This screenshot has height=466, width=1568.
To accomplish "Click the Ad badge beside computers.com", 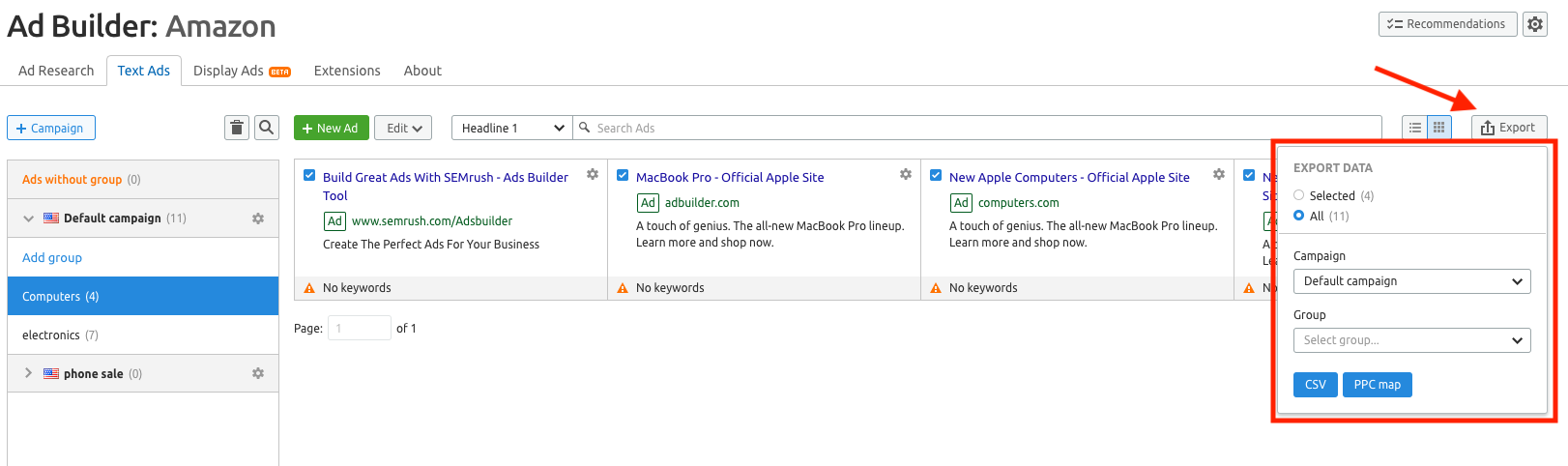I will 961,203.
